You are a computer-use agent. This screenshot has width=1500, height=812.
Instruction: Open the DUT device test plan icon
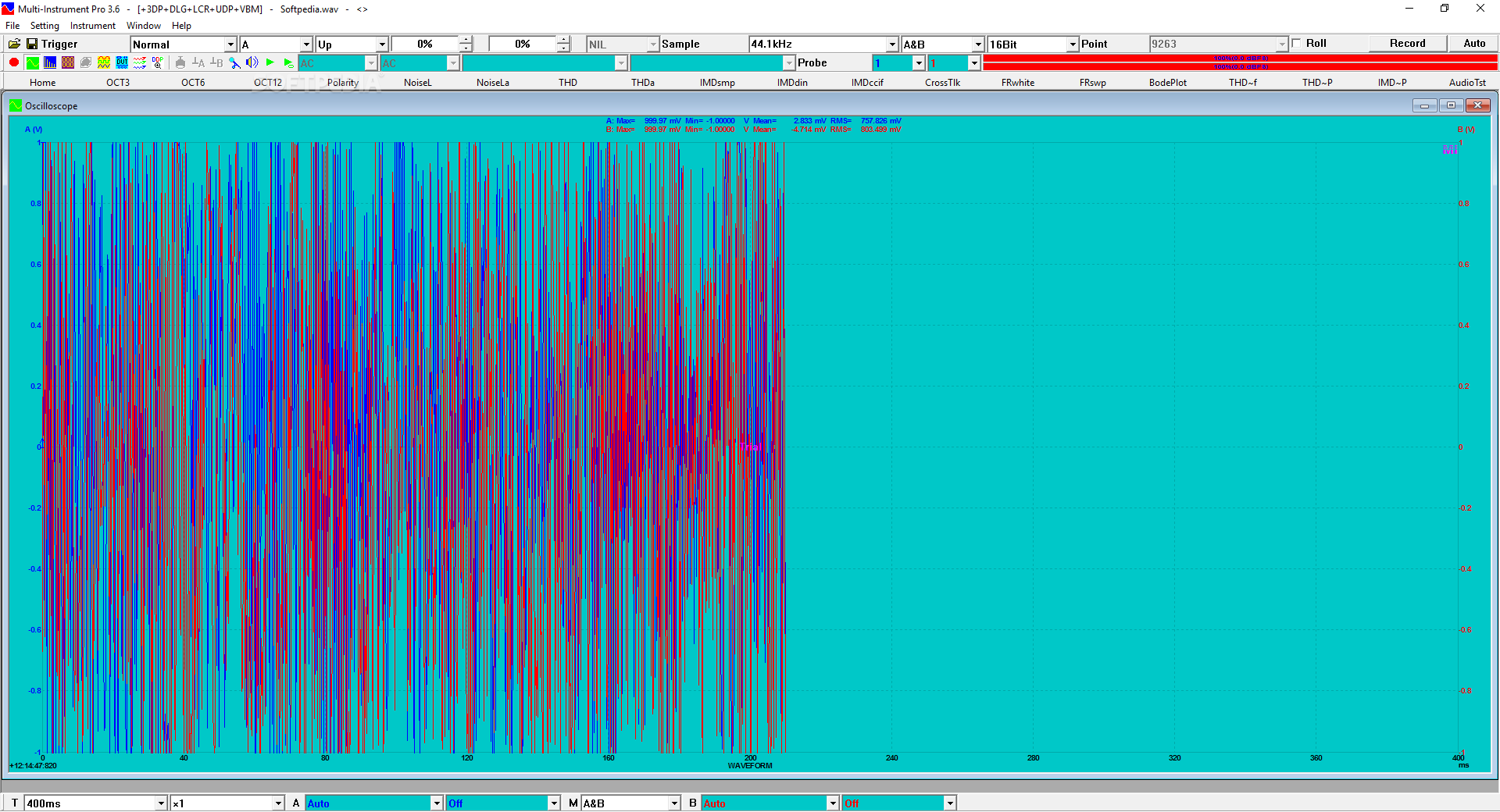tap(122, 62)
